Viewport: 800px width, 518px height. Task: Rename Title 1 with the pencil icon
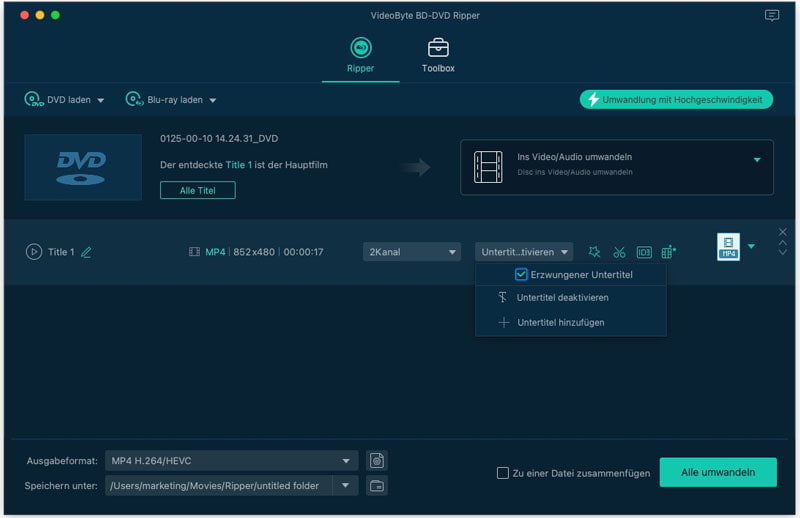pyautogui.click(x=86, y=252)
